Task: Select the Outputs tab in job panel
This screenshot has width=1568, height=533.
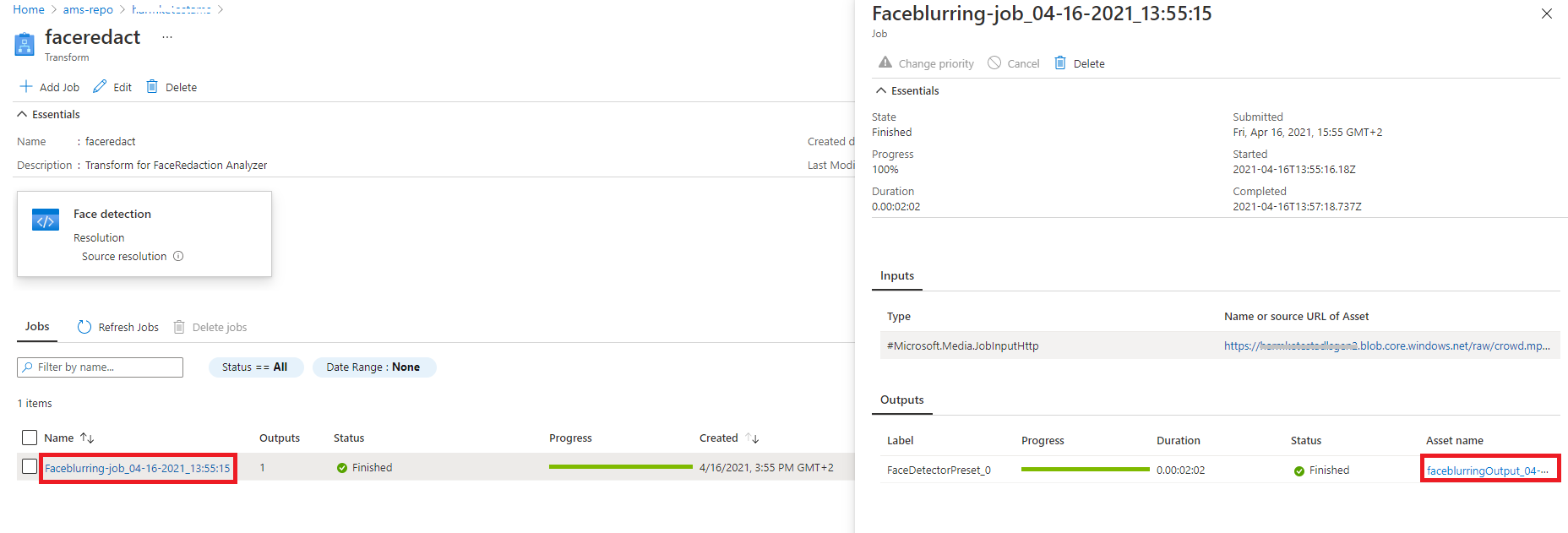Action: (902, 400)
